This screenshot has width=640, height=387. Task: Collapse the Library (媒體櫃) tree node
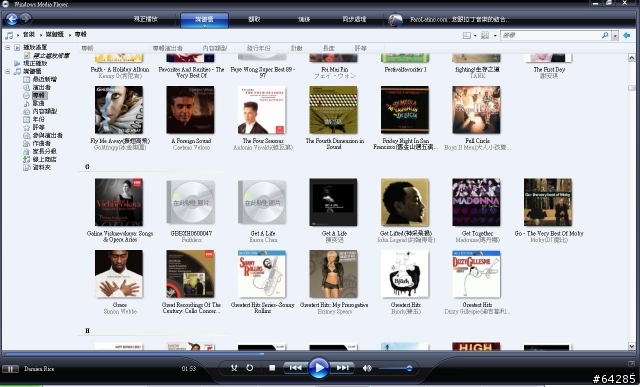click(7, 71)
